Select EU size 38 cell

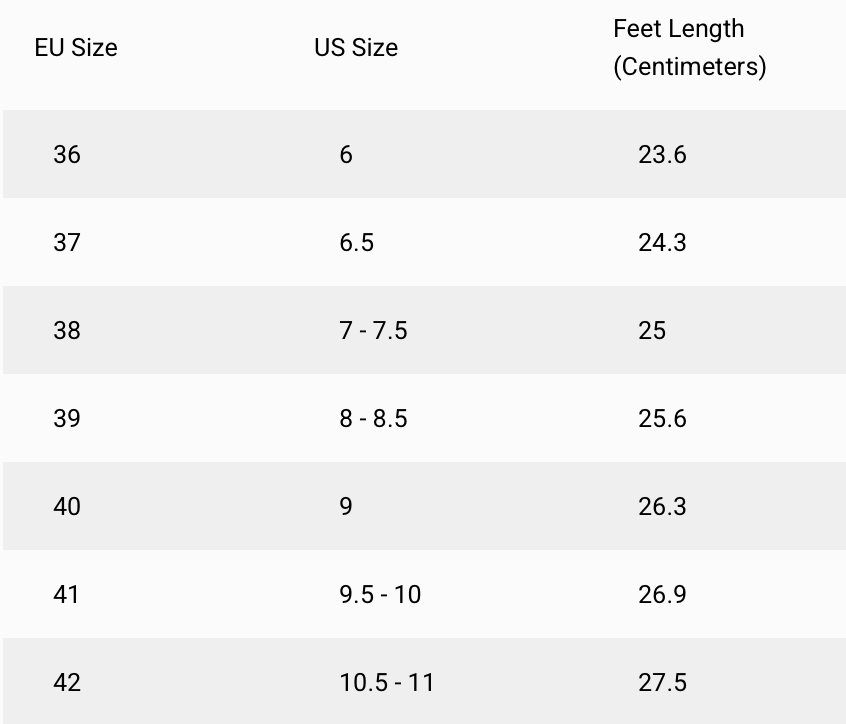click(67, 331)
